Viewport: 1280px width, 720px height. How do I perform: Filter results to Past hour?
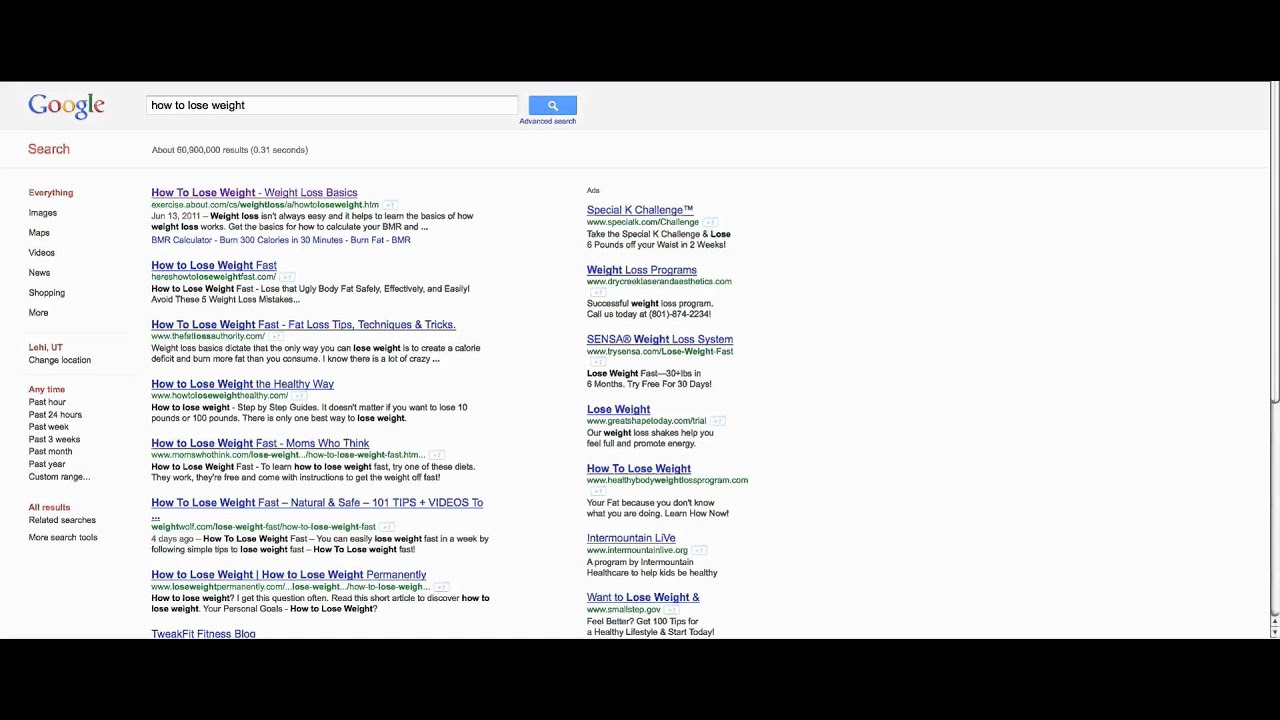[47, 402]
